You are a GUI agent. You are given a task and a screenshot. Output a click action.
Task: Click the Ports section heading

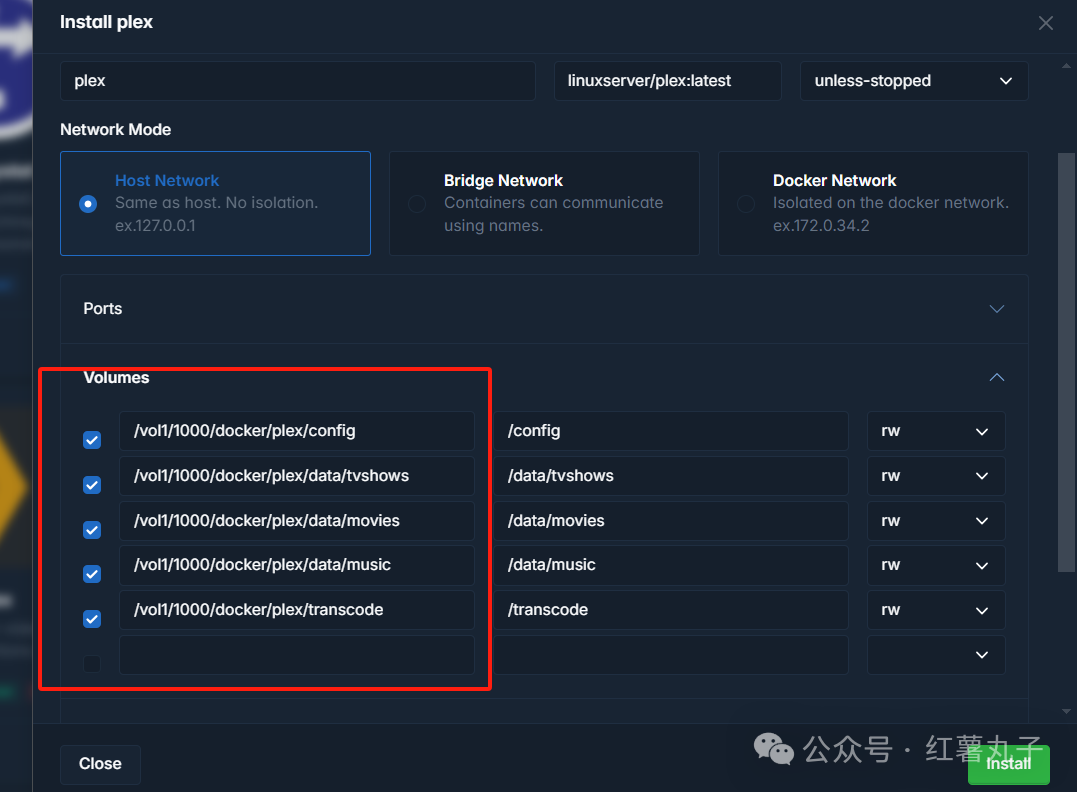pos(103,309)
